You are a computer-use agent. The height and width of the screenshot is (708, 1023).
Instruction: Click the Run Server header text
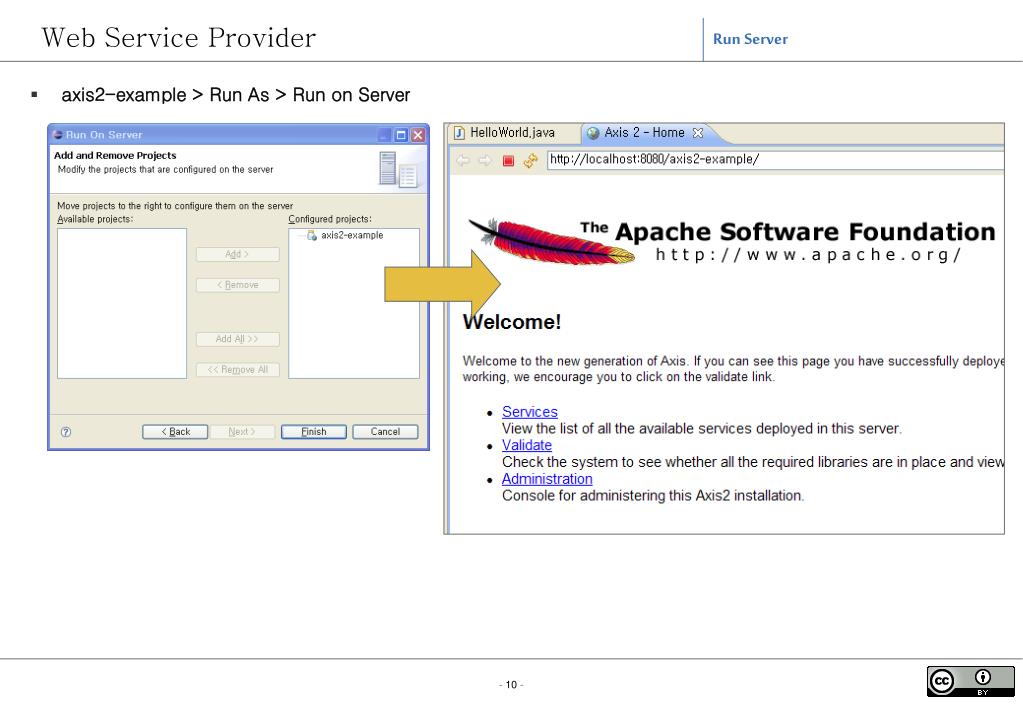[750, 39]
